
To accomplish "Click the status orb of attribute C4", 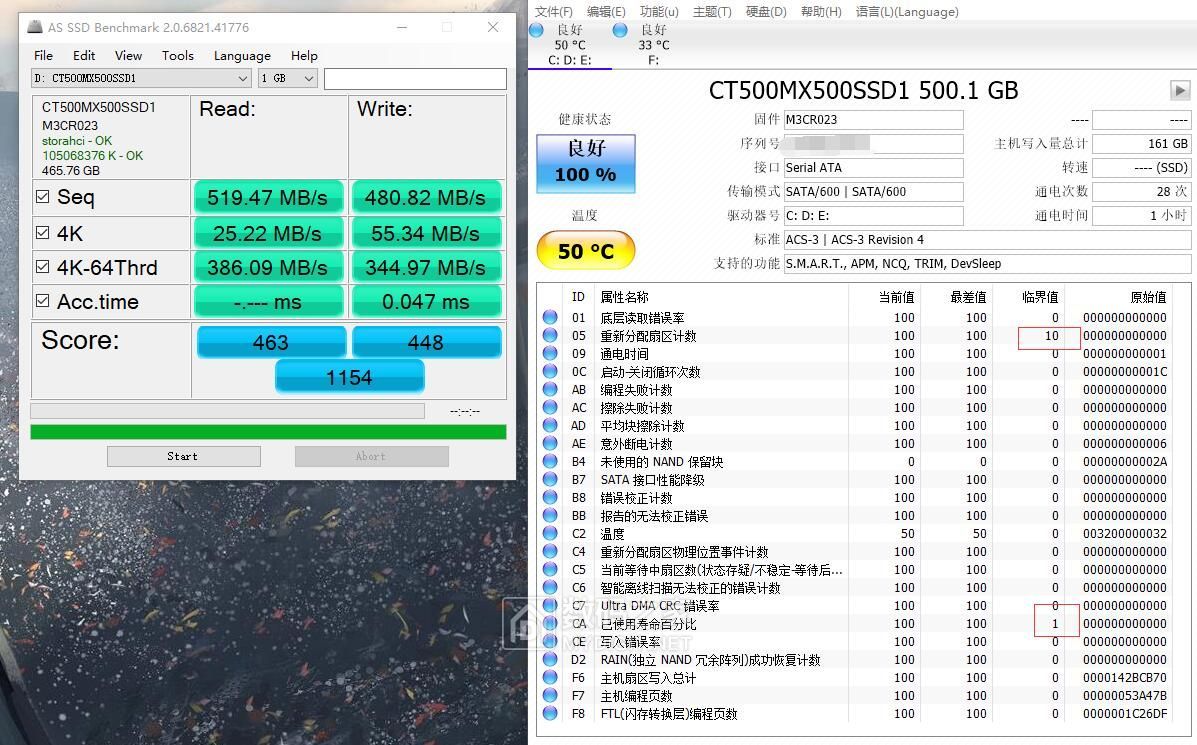I will tap(550, 551).
